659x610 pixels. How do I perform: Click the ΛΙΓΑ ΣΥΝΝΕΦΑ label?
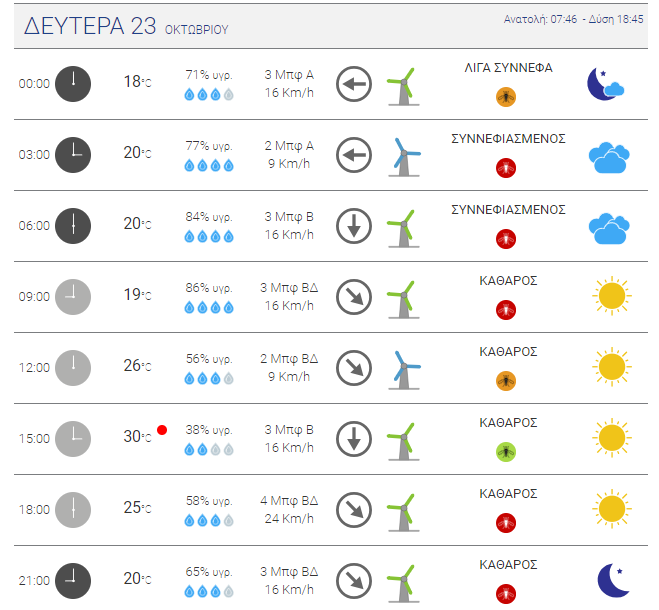508,68
